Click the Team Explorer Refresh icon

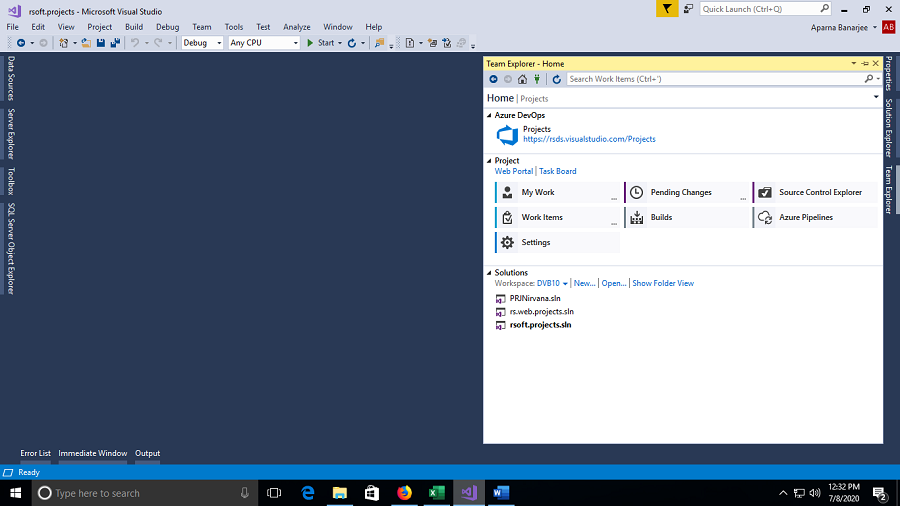coord(557,79)
